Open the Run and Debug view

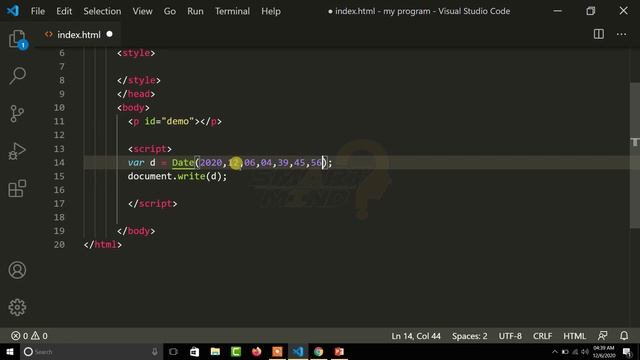tap(17, 151)
